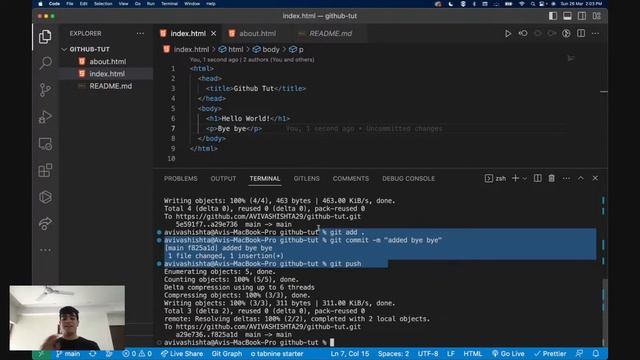Change Spaces: 2 indentation setting

click(x=393, y=353)
